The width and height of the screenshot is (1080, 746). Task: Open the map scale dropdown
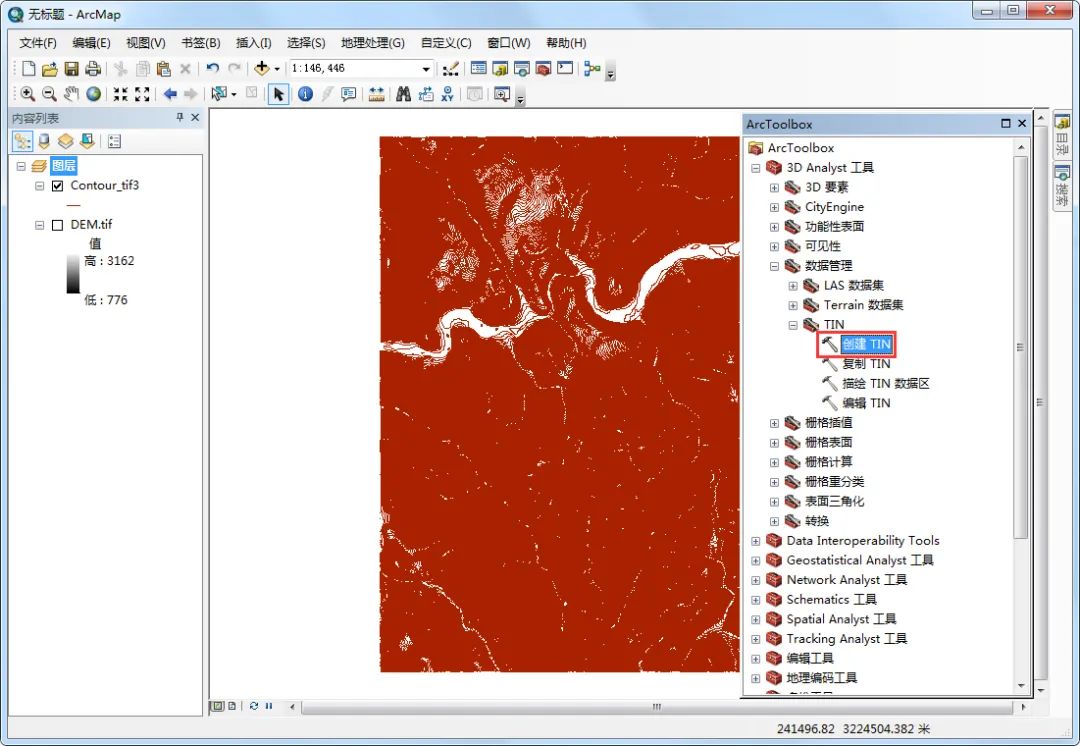[x=426, y=69]
